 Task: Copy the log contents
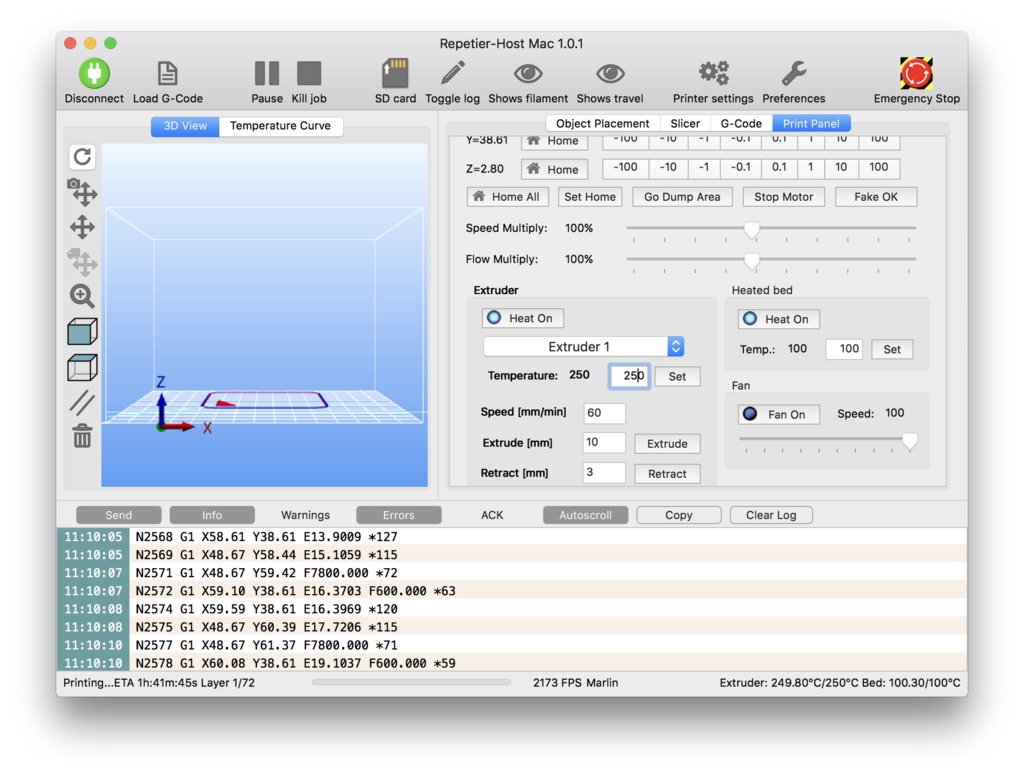click(x=679, y=515)
